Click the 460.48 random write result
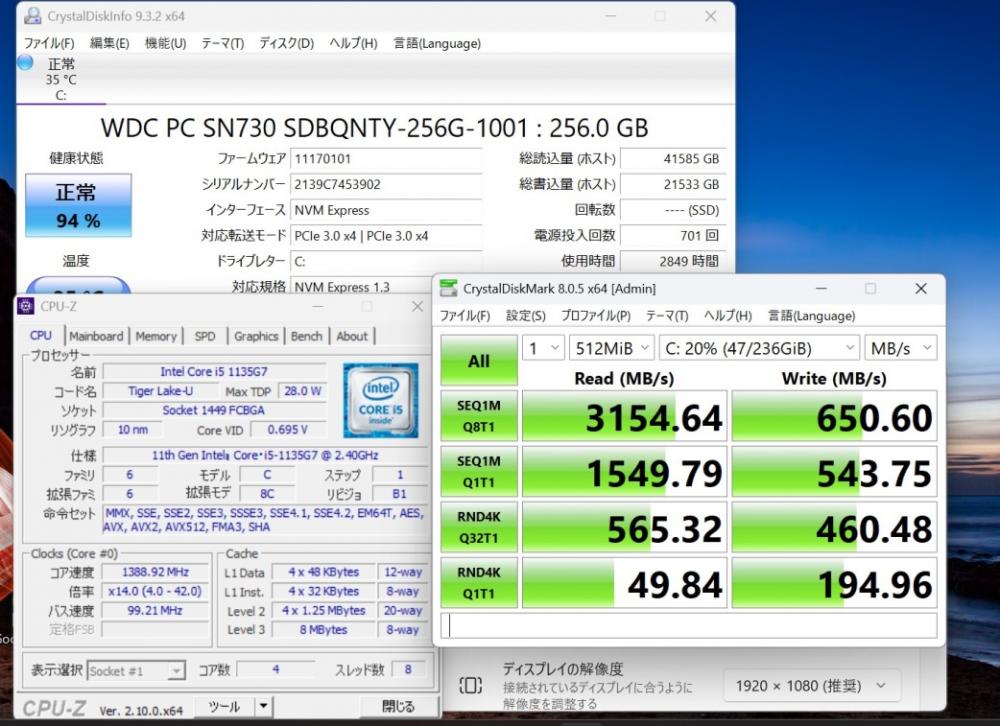This screenshot has width=1000, height=726. pos(834,527)
